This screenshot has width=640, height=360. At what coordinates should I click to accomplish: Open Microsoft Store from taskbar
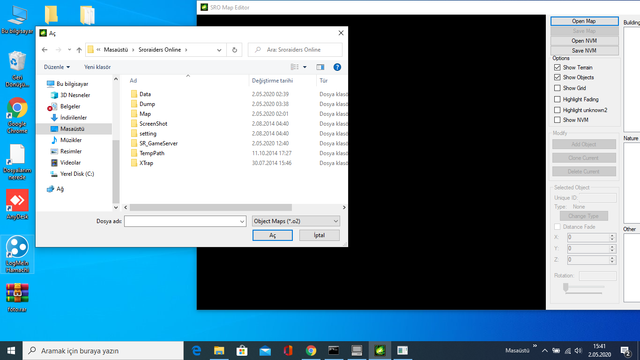242,351
